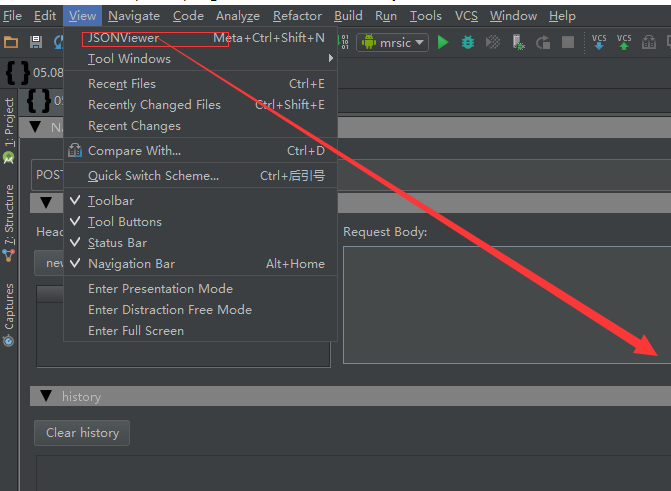The height and width of the screenshot is (491, 671).
Task: Open the Tools menu
Action: coord(426,16)
